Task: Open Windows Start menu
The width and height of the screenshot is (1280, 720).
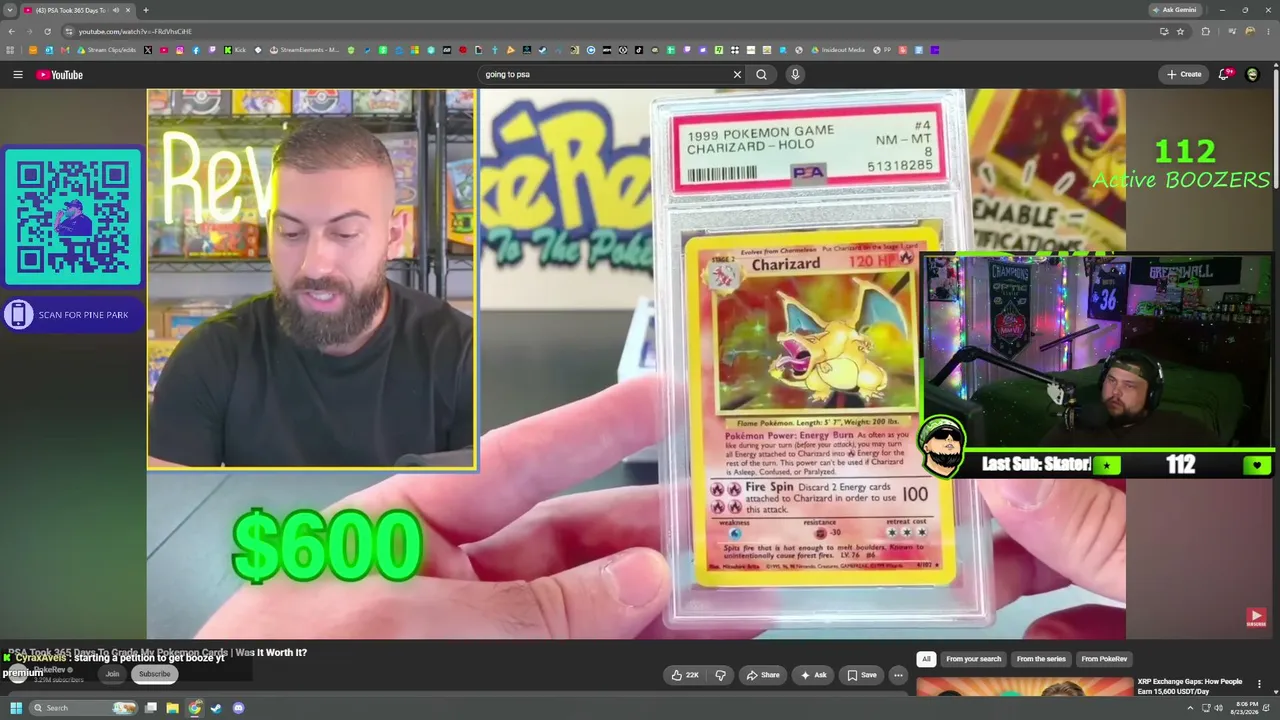Action: pos(16,708)
